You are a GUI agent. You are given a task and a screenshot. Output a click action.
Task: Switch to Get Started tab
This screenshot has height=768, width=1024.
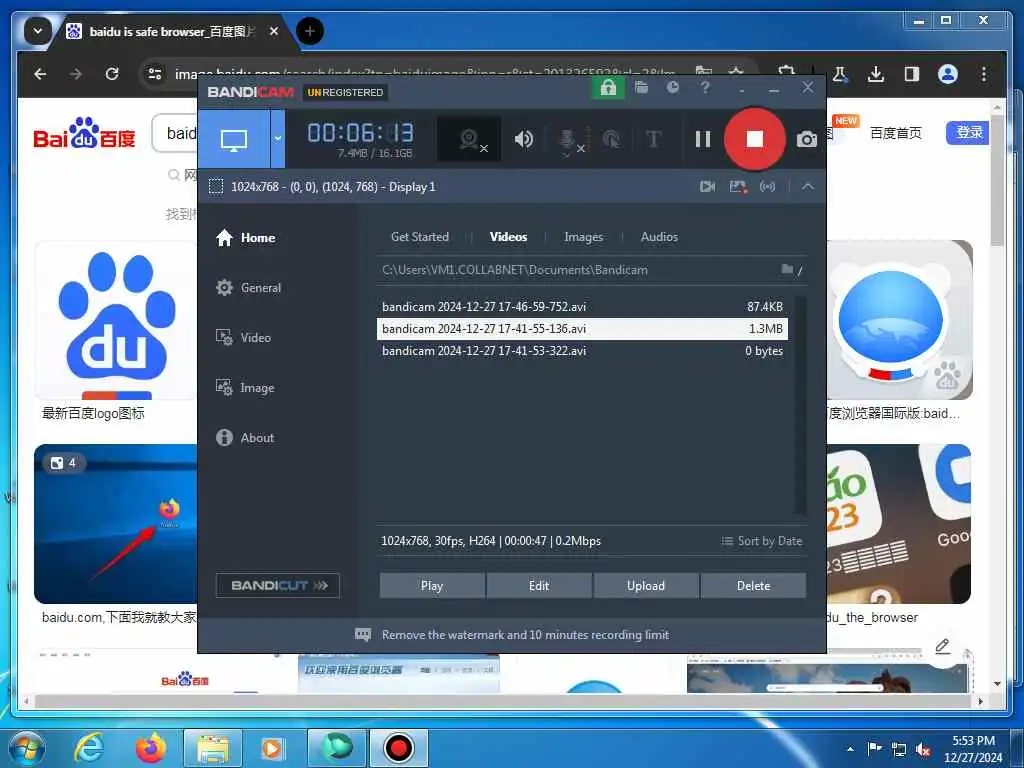click(420, 237)
